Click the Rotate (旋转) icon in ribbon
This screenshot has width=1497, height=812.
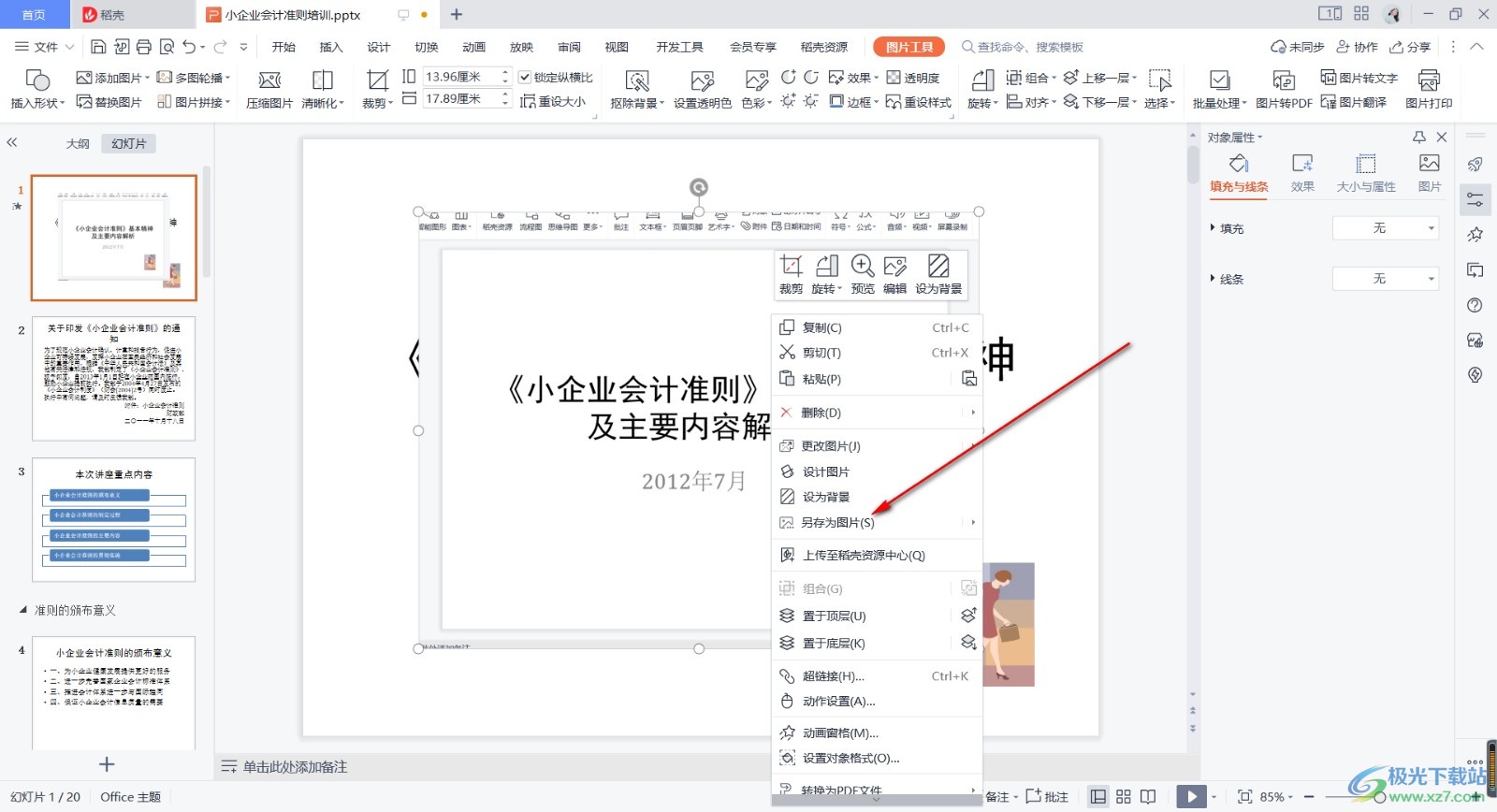(982, 80)
